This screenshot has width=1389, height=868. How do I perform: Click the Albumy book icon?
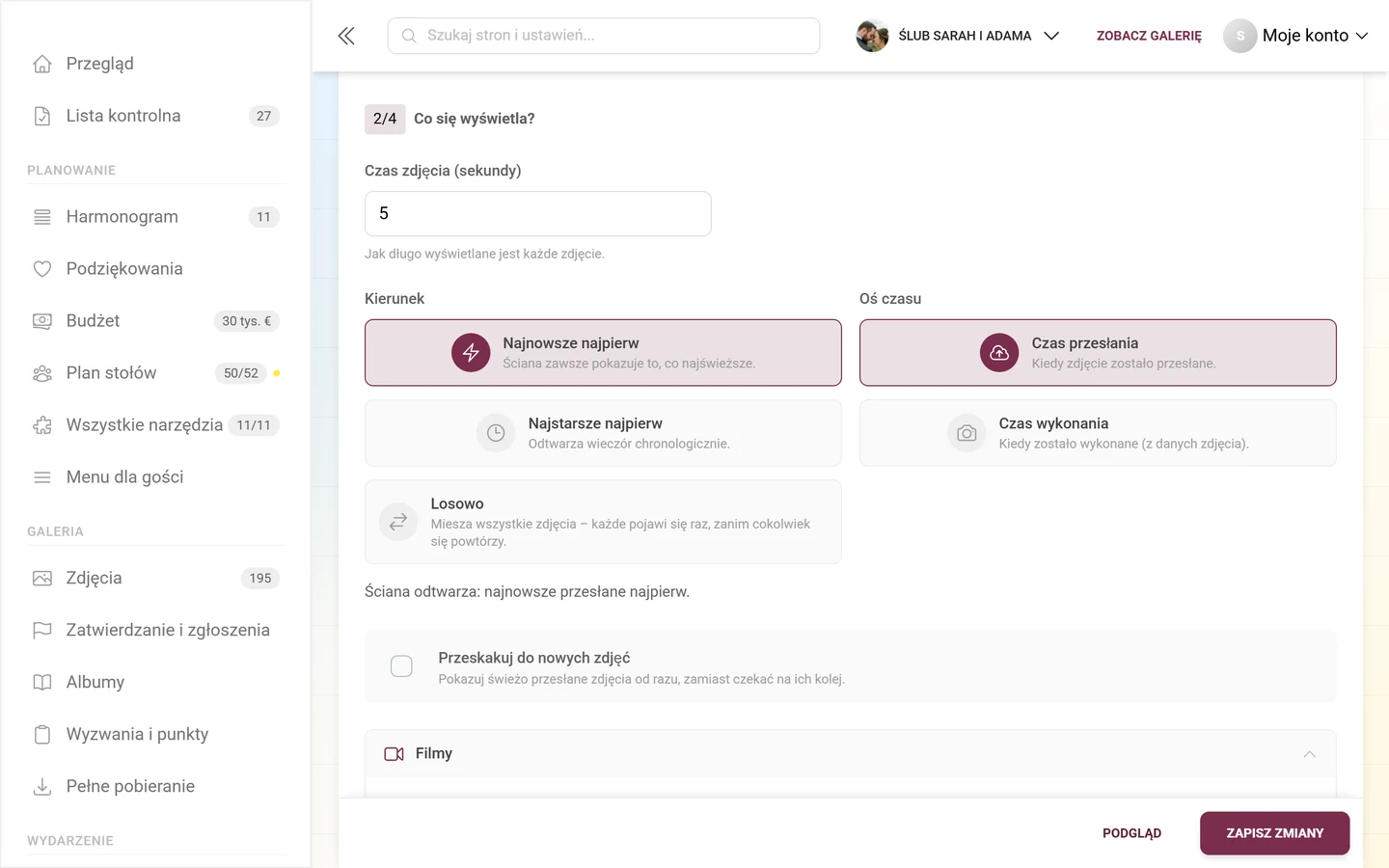42,683
